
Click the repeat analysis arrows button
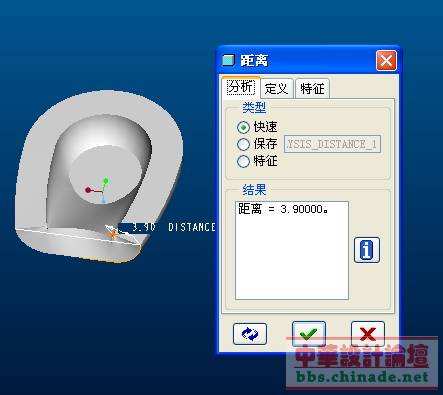250,334
